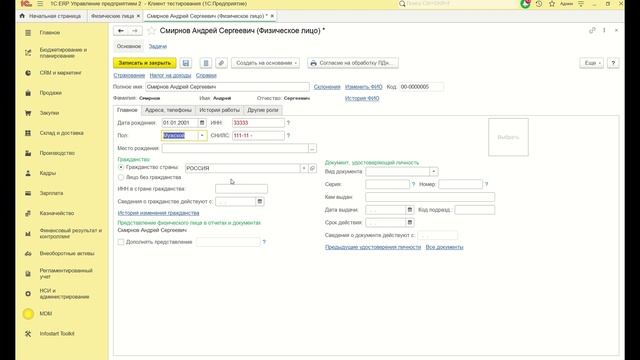Go back with left arrow button
This screenshot has width=640, height=360.
[121, 31]
